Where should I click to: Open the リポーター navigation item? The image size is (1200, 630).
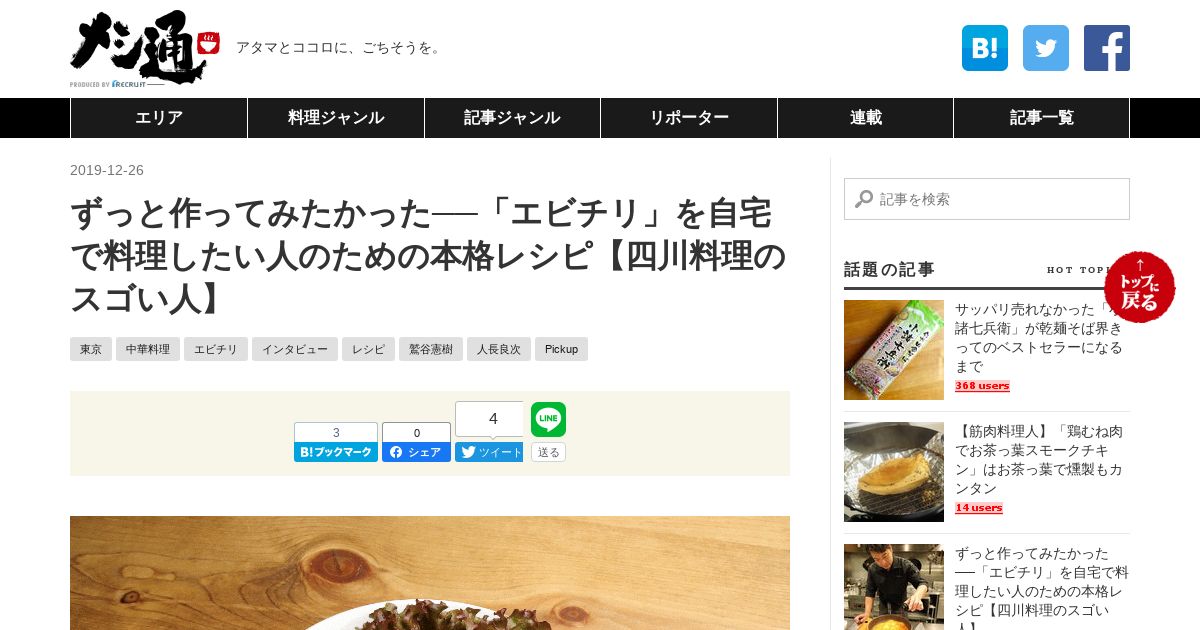click(x=689, y=118)
